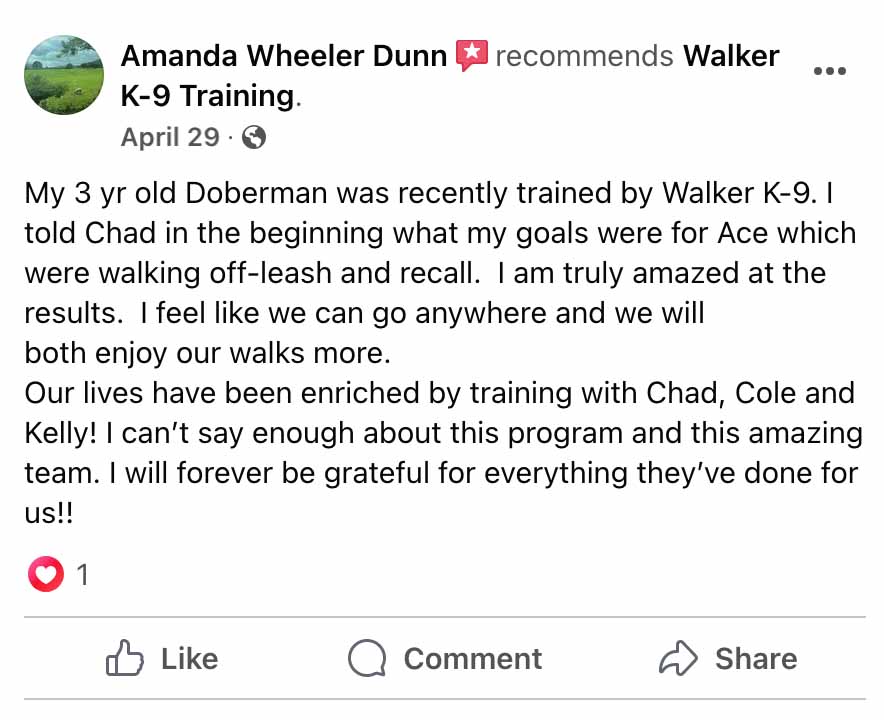The width and height of the screenshot is (884, 720).
Task: Click the word 'recommends' in header
Action: click(584, 56)
